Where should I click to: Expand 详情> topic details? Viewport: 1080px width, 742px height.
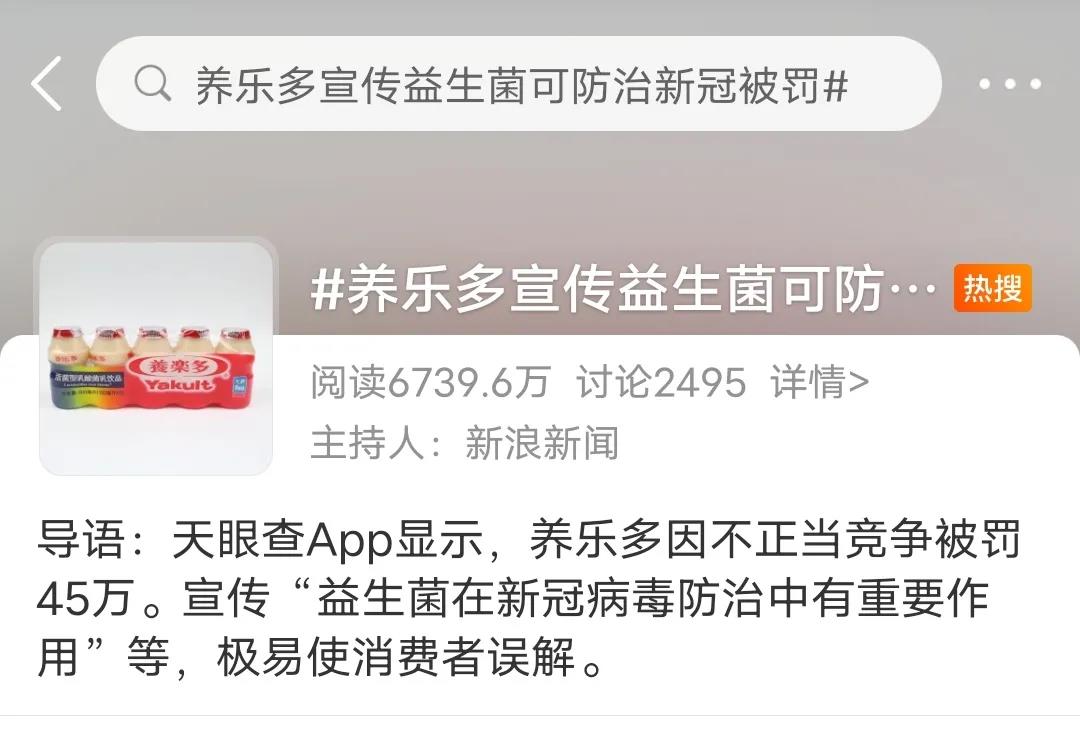click(x=820, y=382)
